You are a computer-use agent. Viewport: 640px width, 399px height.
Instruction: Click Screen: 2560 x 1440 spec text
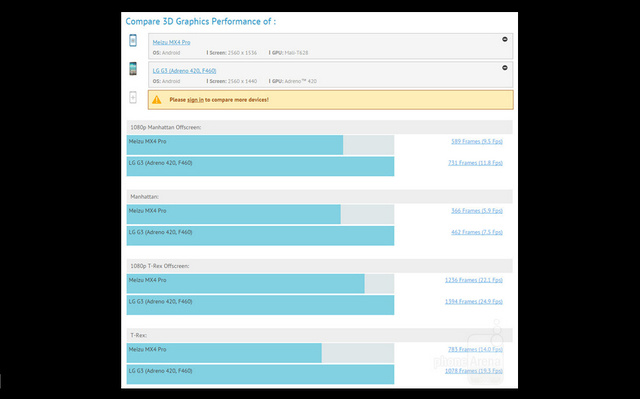click(232, 81)
